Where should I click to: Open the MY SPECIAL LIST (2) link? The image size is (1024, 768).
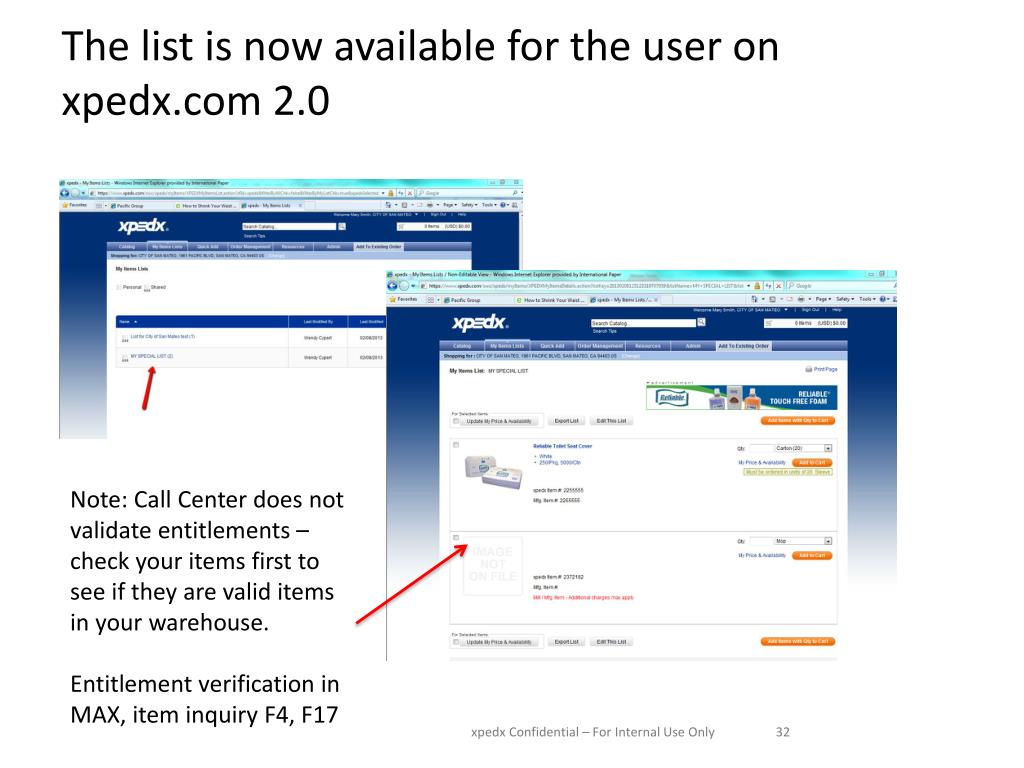point(152,357)
